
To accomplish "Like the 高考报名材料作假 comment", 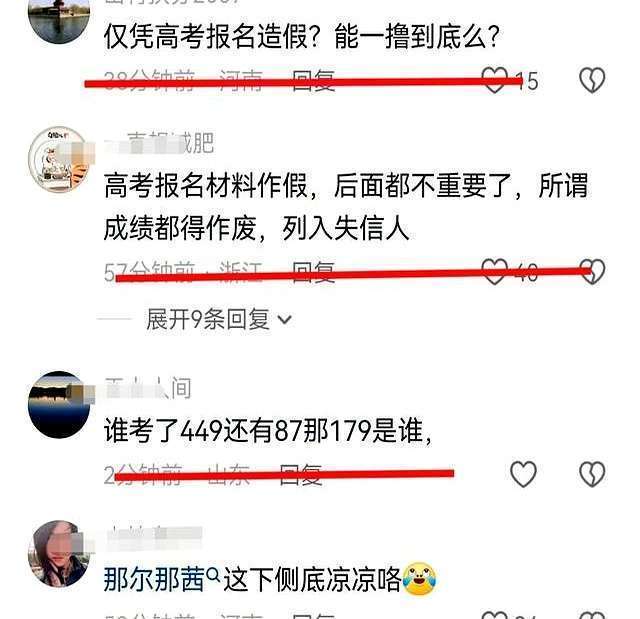I will point(495,271).
